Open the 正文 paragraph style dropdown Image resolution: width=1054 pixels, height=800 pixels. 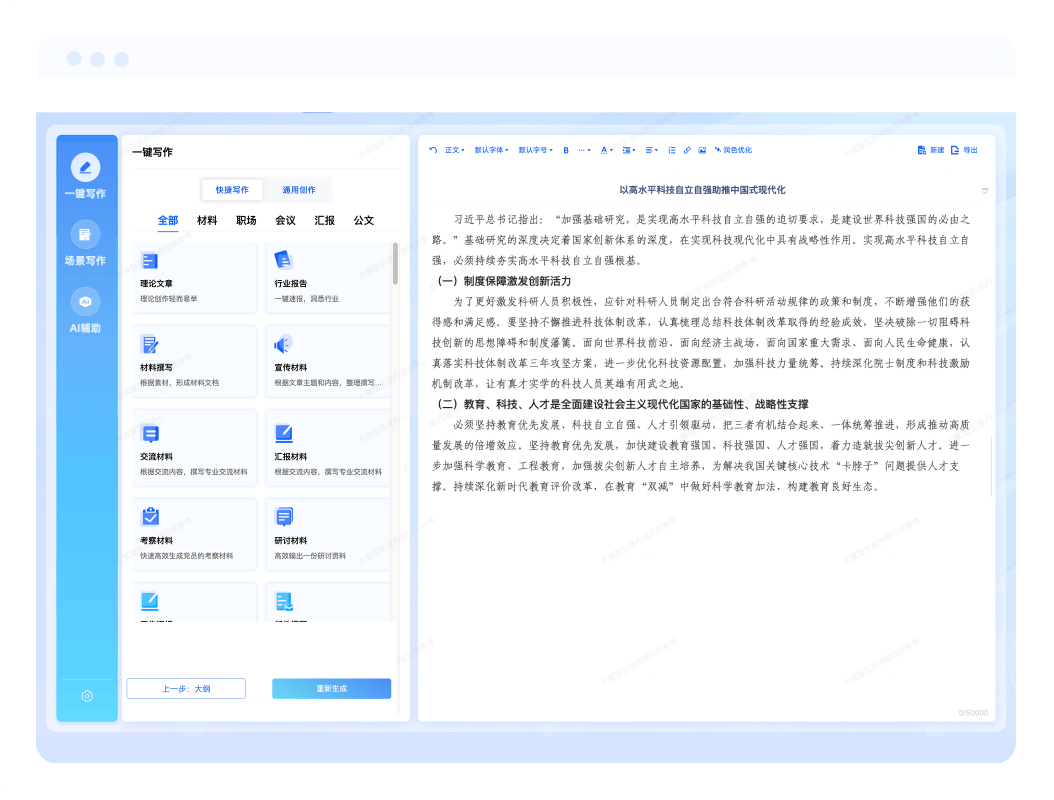(455, 150)
